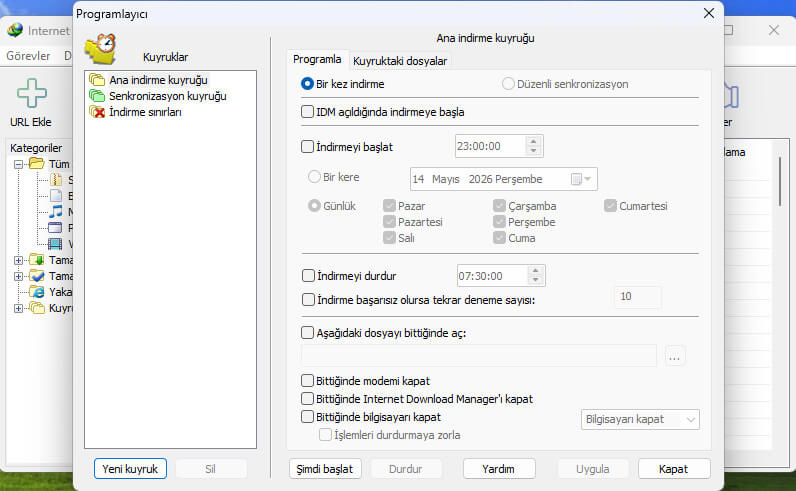Open the Görevler menu in main window
796x491 pixels.
28,56
